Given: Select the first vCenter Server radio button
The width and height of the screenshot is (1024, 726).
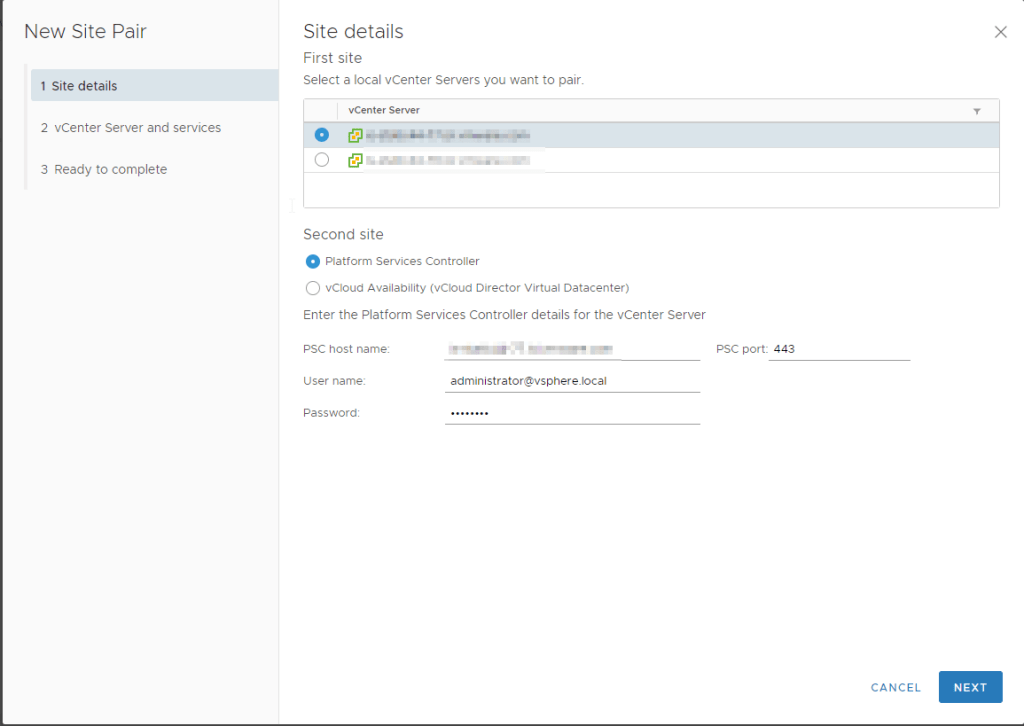Looking at the screenshot, I should coord(321,135).
